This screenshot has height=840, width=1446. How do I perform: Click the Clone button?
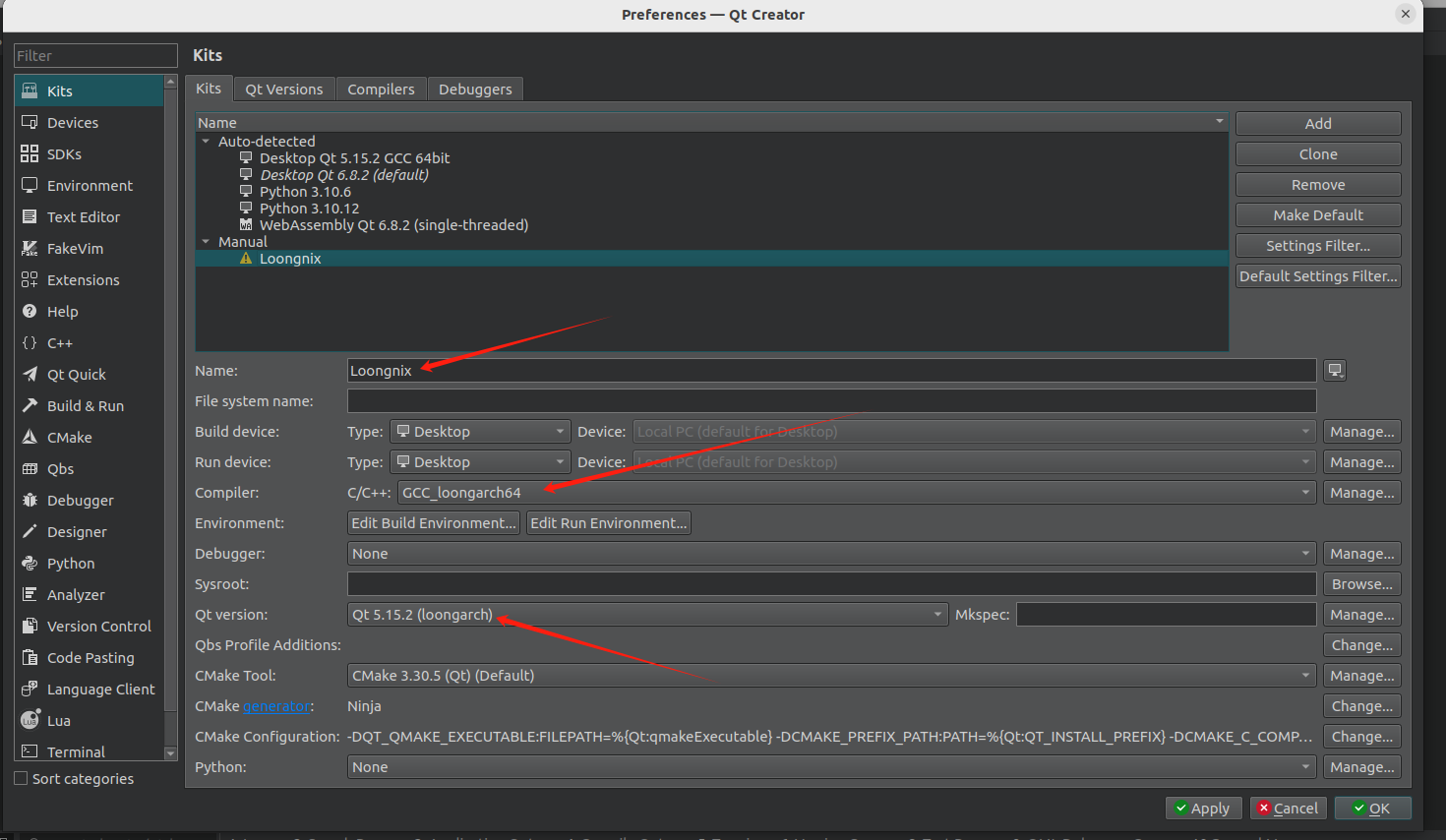(1318, 153)
